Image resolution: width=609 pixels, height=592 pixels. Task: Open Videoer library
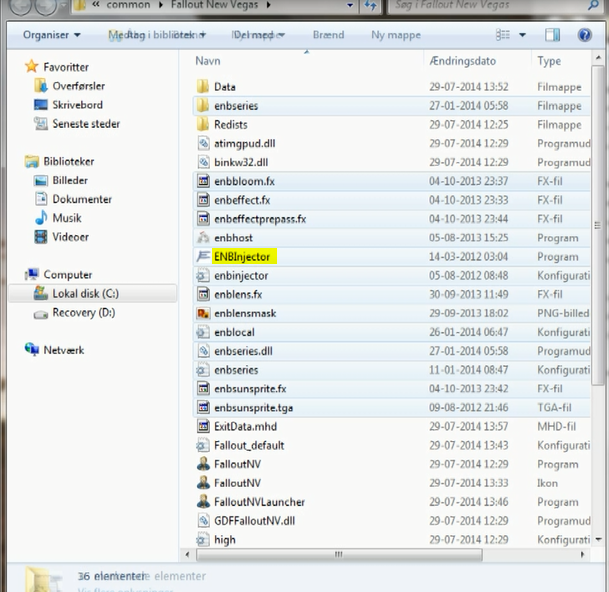click(x=70, y=237)
